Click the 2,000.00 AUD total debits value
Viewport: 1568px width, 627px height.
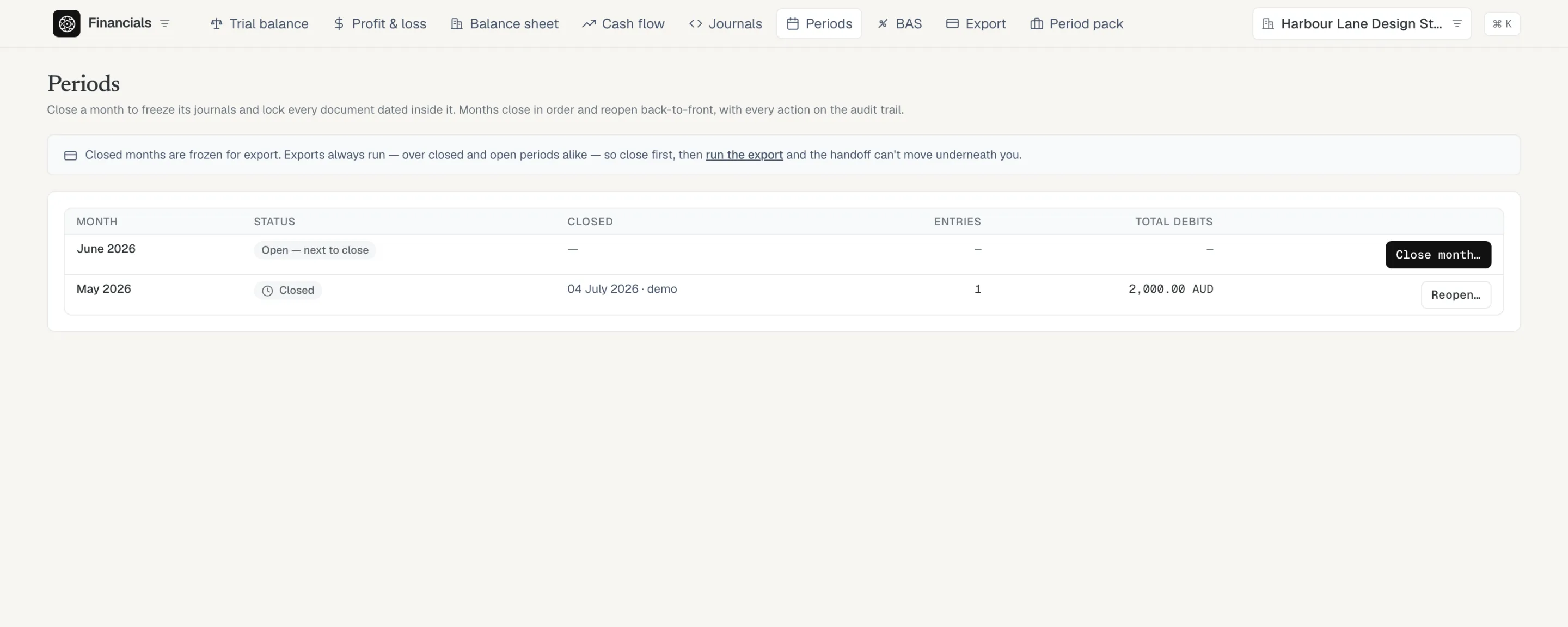(1171, 288)
